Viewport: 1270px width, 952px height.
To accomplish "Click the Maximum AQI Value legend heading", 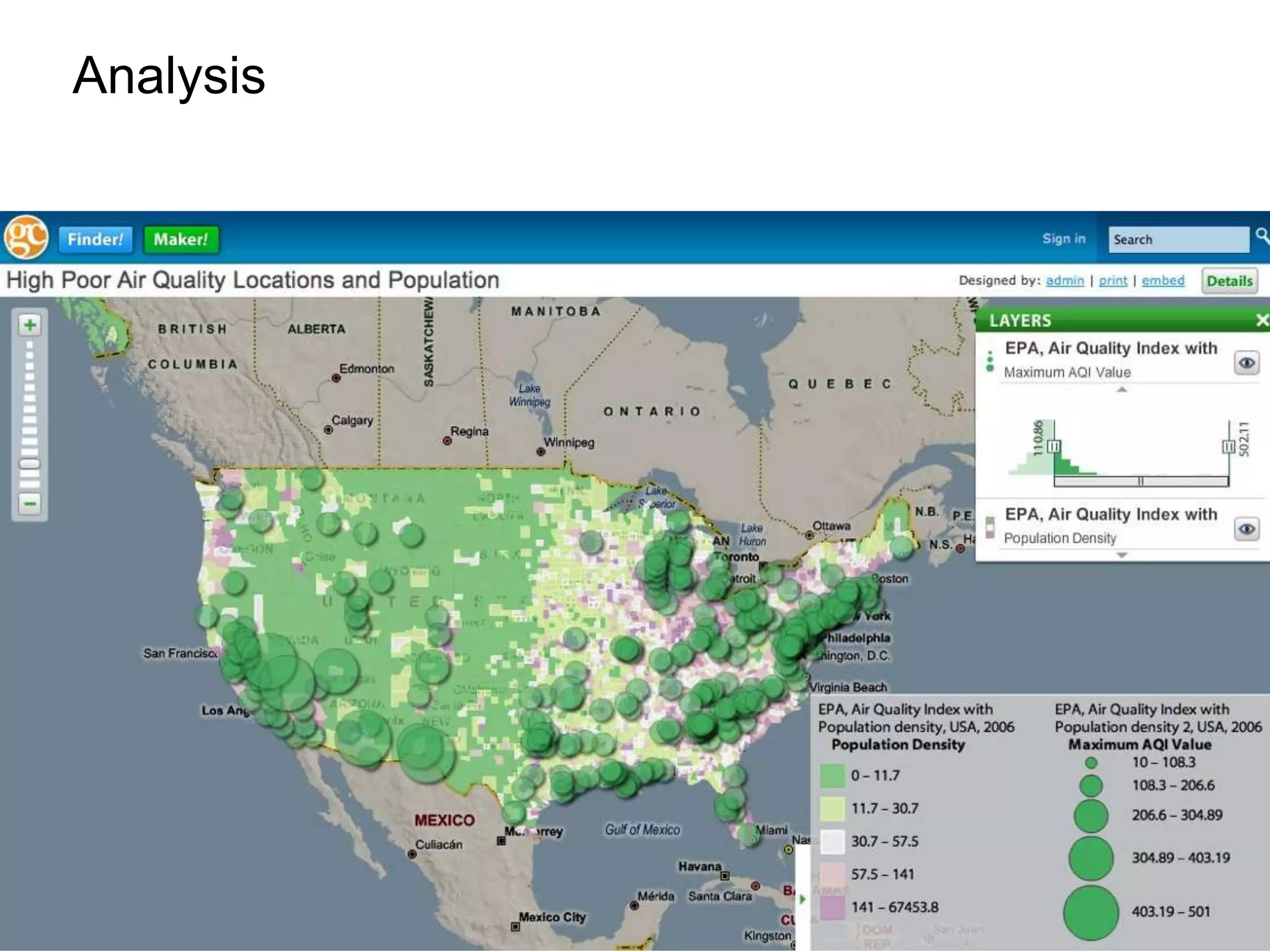I will [1140, 744].
